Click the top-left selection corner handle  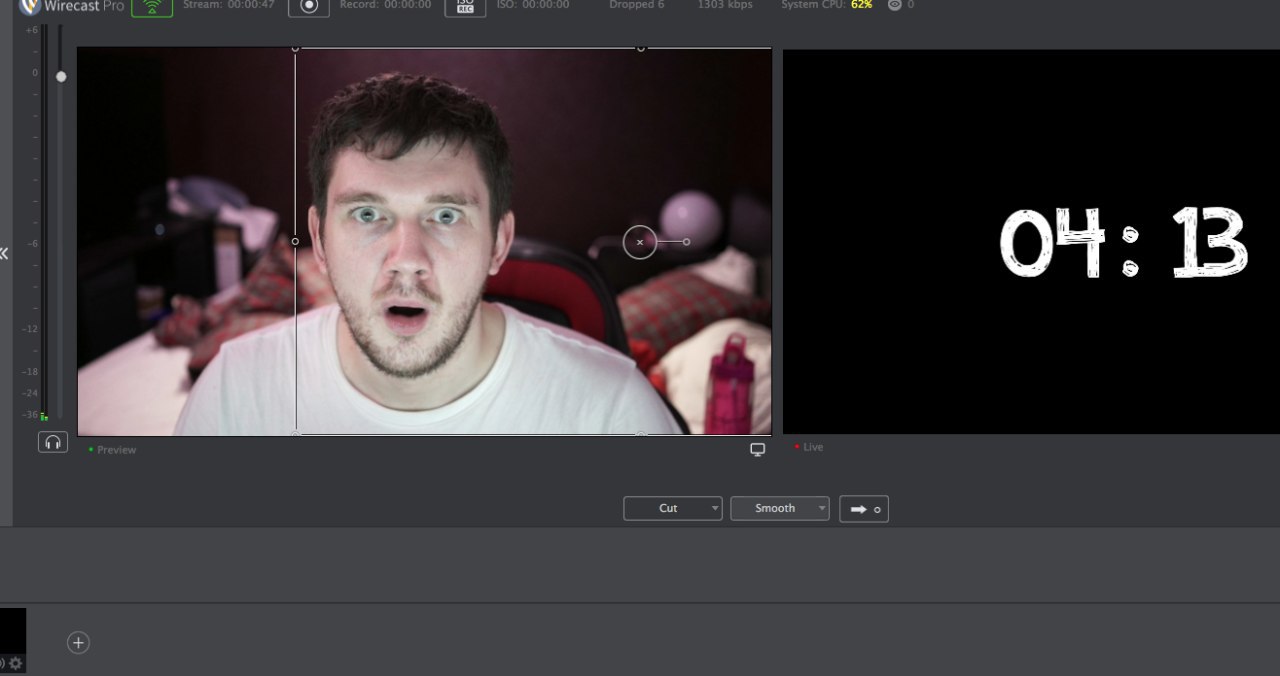tap(295, 48)
